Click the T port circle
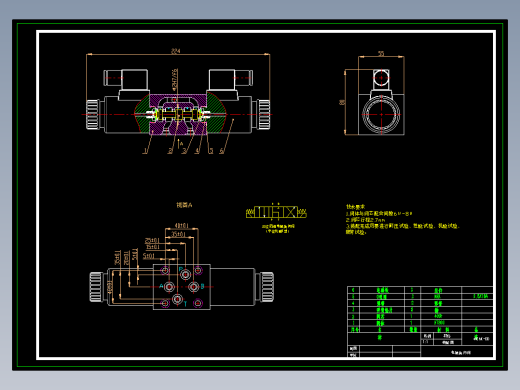 click(177, 299)
